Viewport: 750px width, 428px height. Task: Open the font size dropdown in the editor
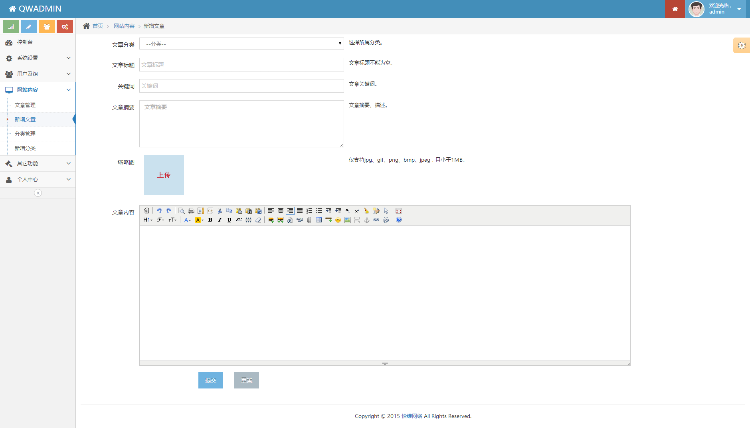tap(173, 220)
